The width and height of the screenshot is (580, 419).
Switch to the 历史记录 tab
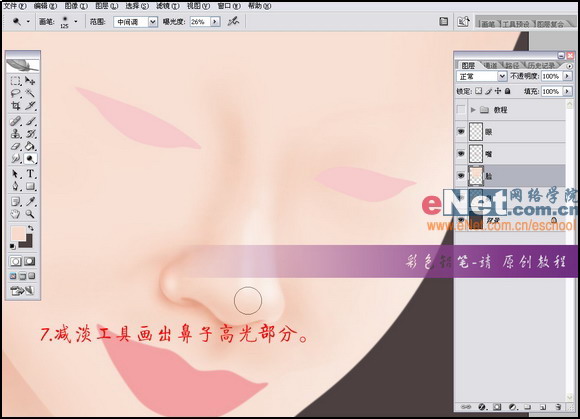point(541,65)
